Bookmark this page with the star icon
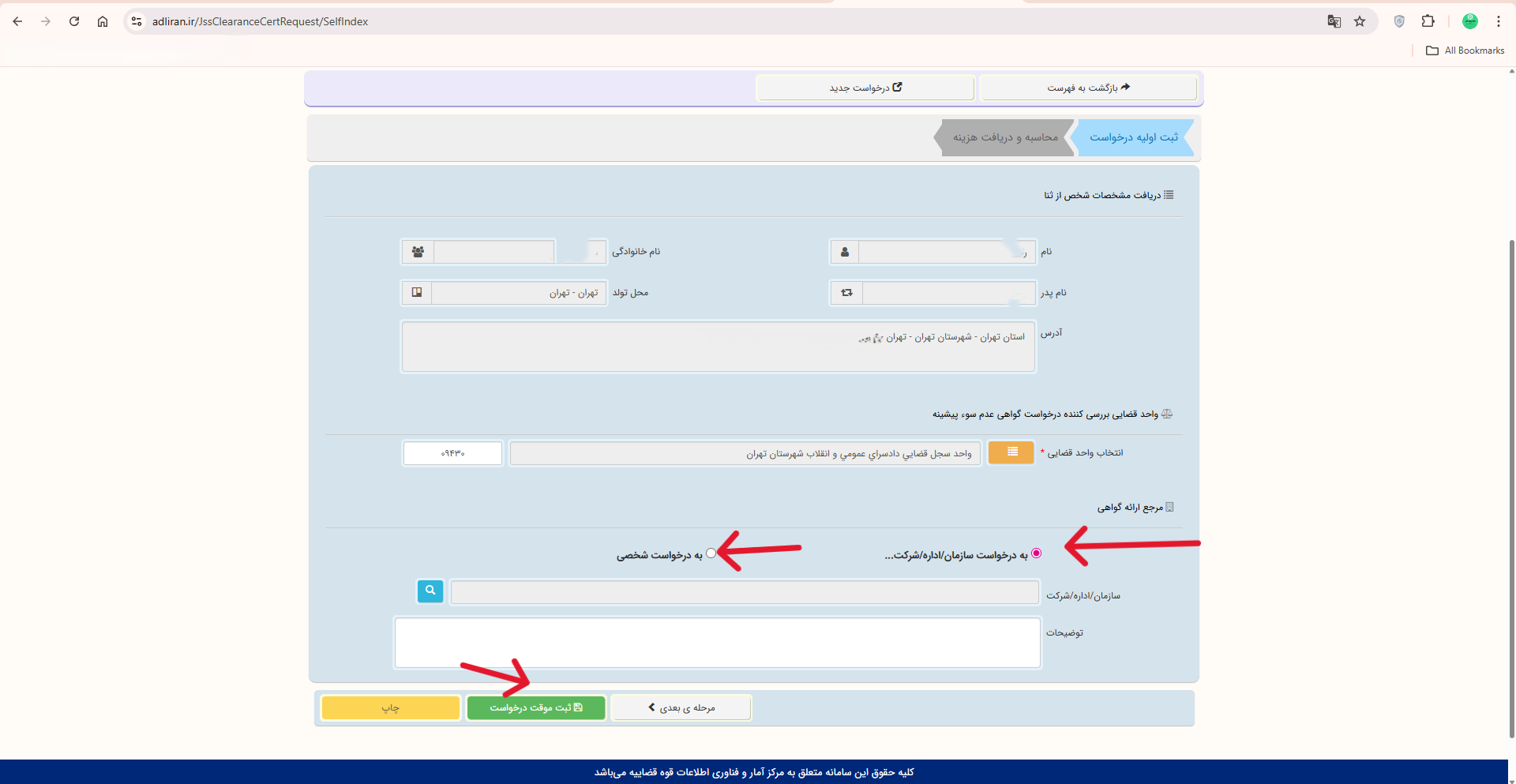Viewport: 1516px width, 784px height. 1360,21
